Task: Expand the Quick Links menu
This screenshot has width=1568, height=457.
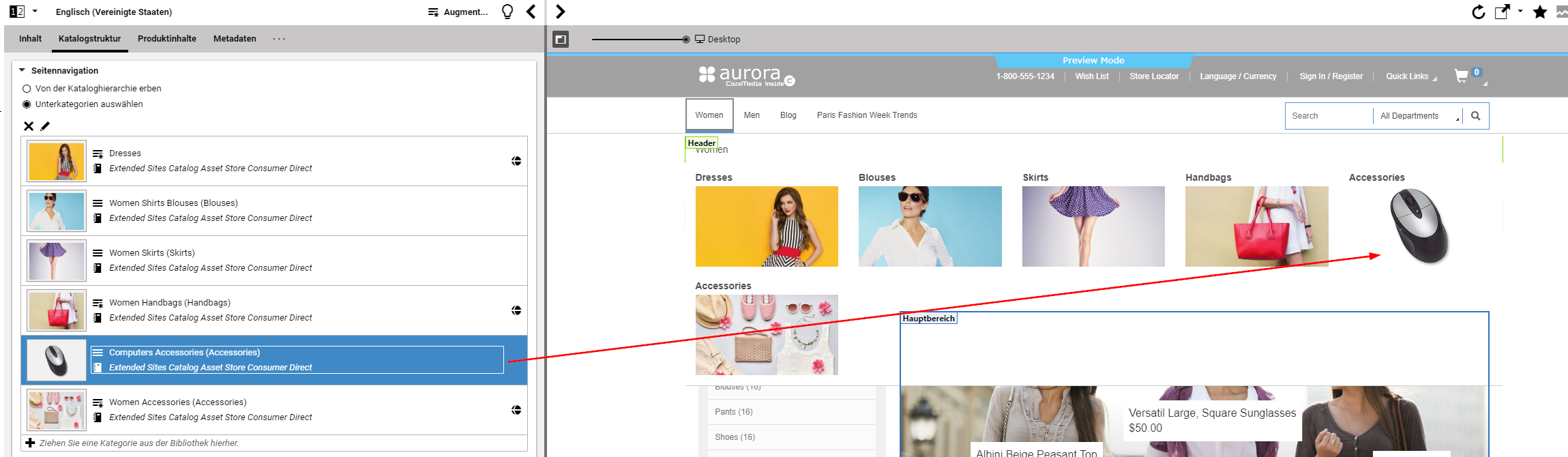Action: click(x=1410, y=76)
